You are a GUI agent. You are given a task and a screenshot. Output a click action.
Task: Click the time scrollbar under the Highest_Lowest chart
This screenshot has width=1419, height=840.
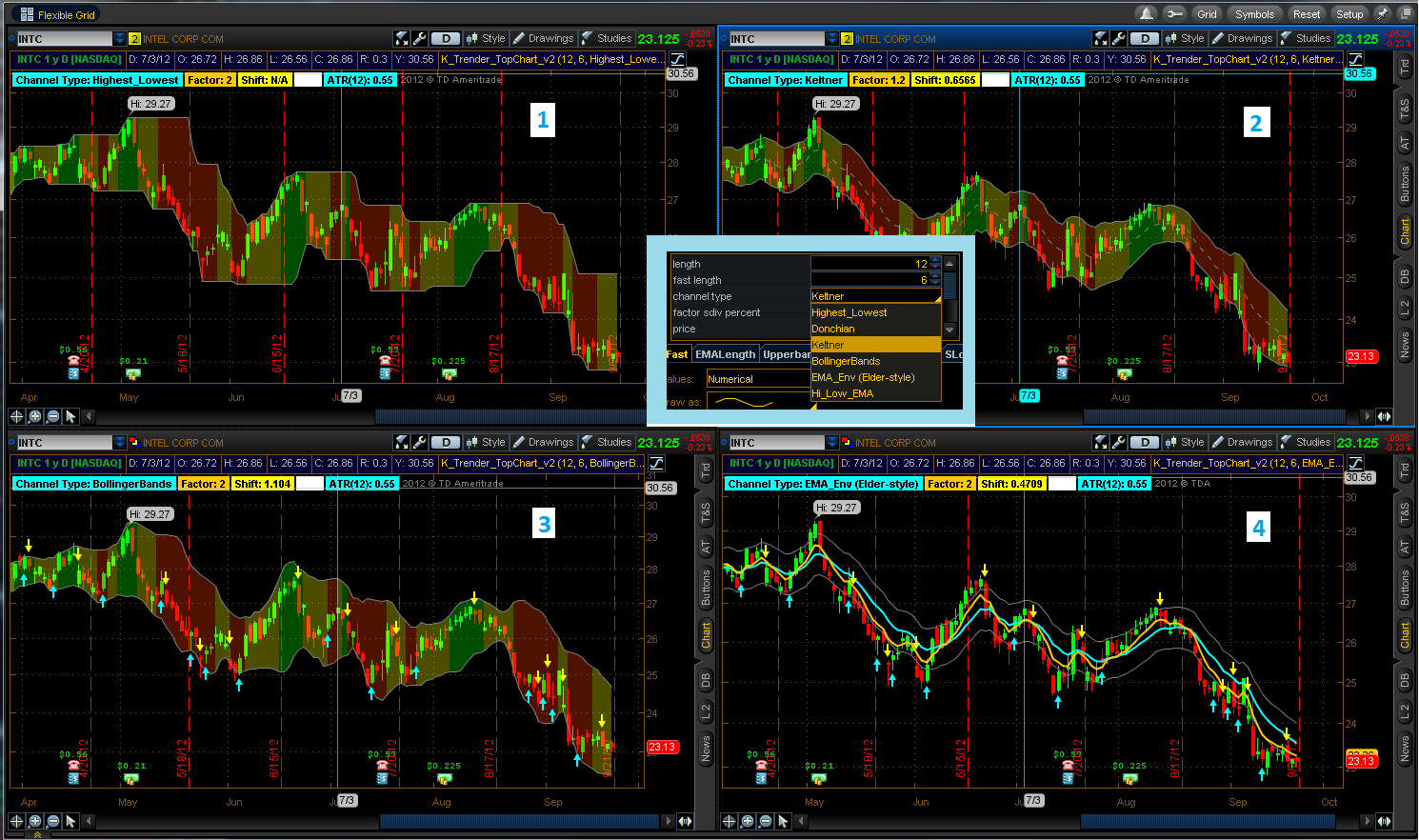click(510, 416)
